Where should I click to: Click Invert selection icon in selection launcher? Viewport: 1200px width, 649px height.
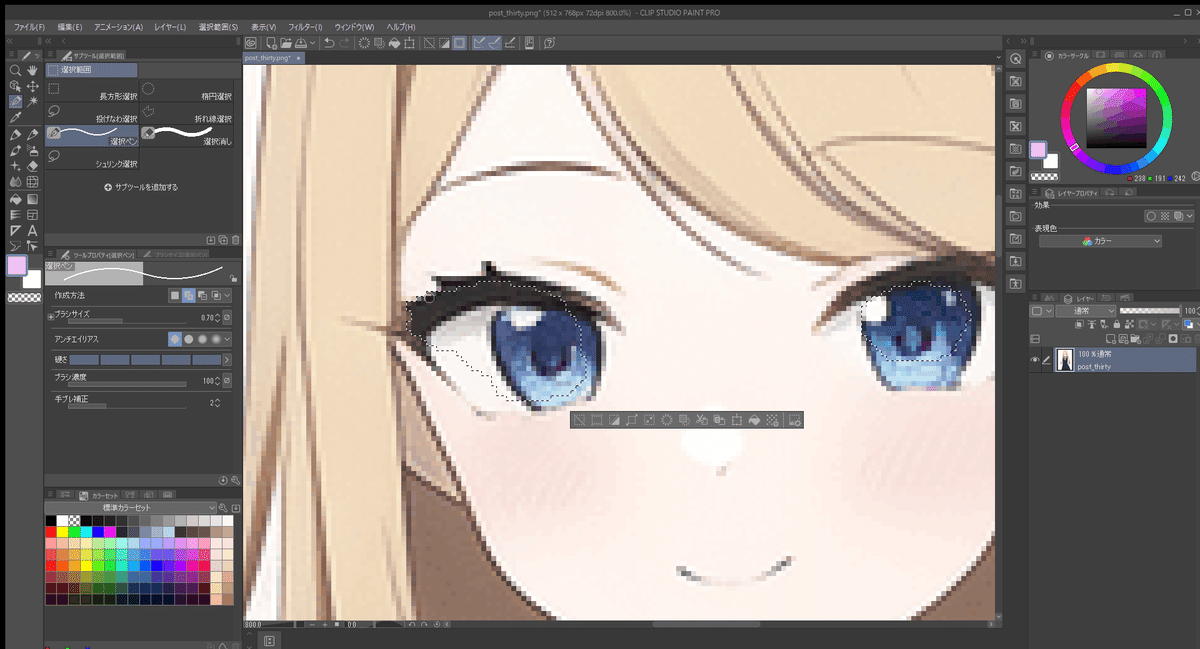pos(613,420)
